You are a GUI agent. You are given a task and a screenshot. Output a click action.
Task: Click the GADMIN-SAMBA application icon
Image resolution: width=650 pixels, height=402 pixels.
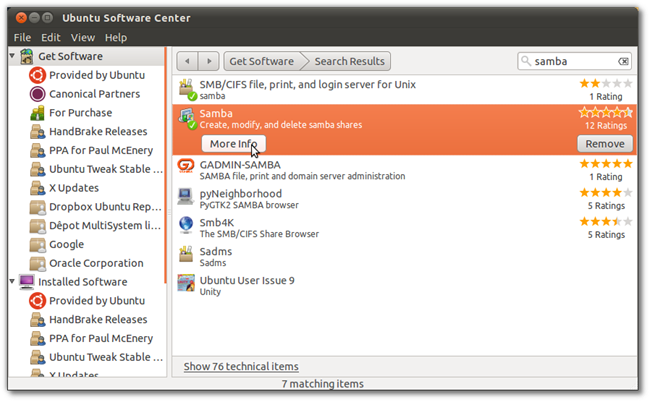185,167
